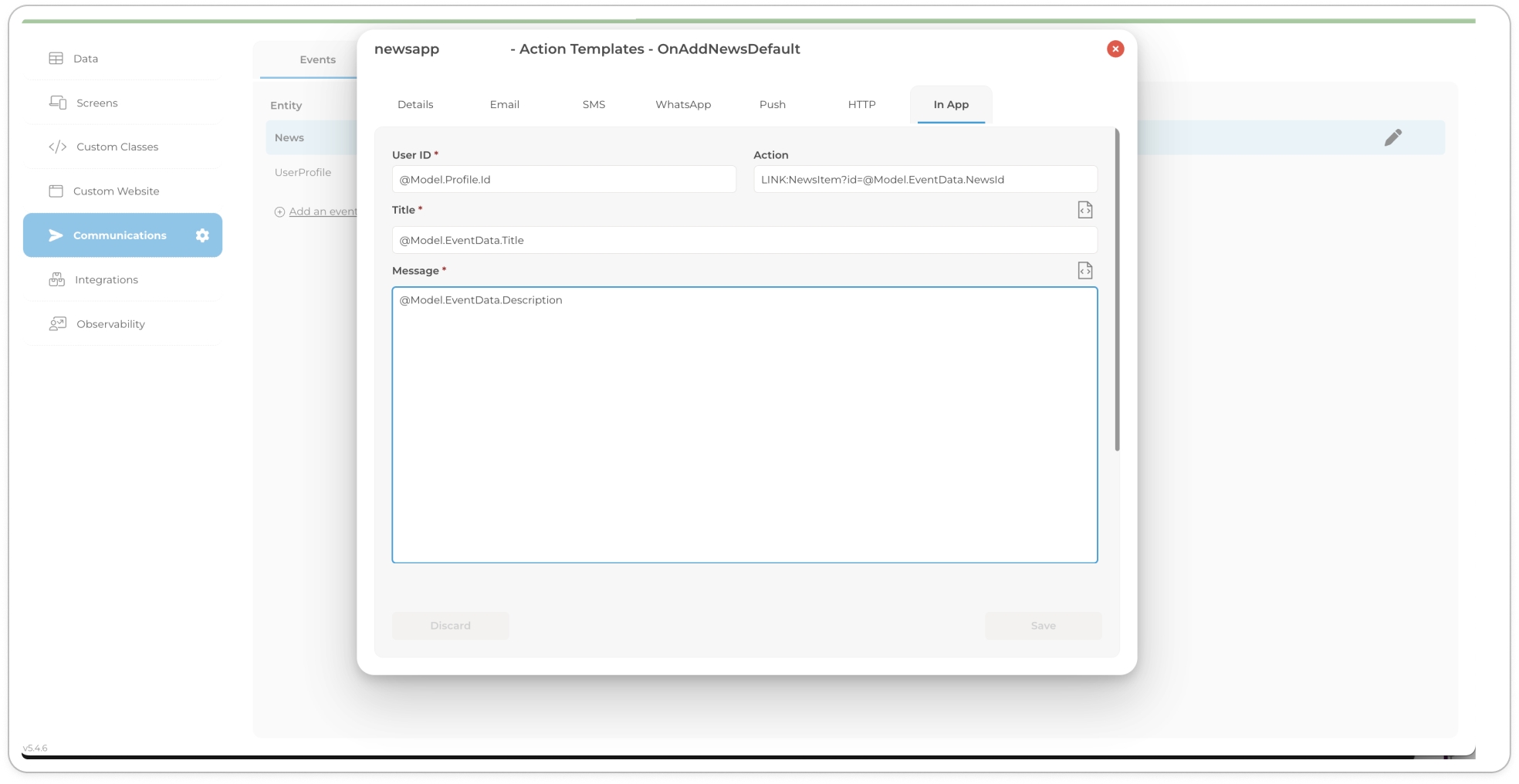
Task: Select the HTTP tab
Action: (861, 105)
